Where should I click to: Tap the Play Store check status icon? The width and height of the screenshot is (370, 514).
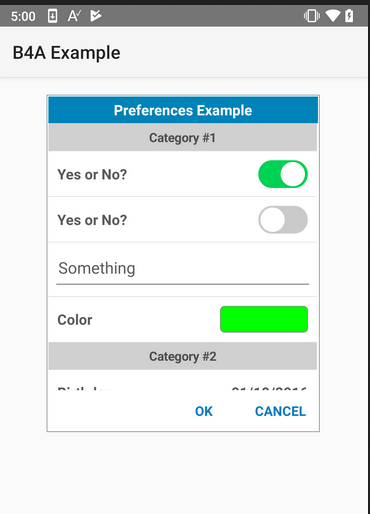[x=95, y=16]
